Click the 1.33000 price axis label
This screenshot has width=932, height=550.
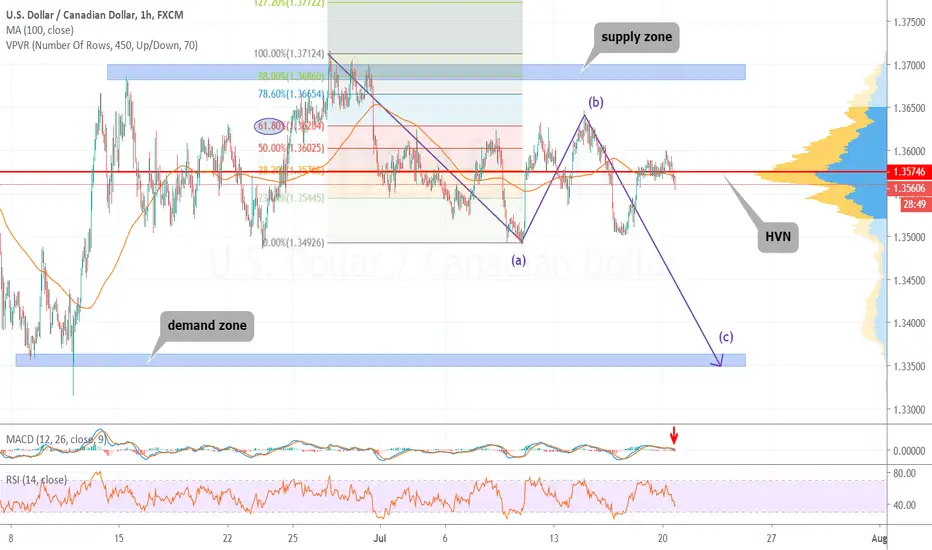coord(909,410)
